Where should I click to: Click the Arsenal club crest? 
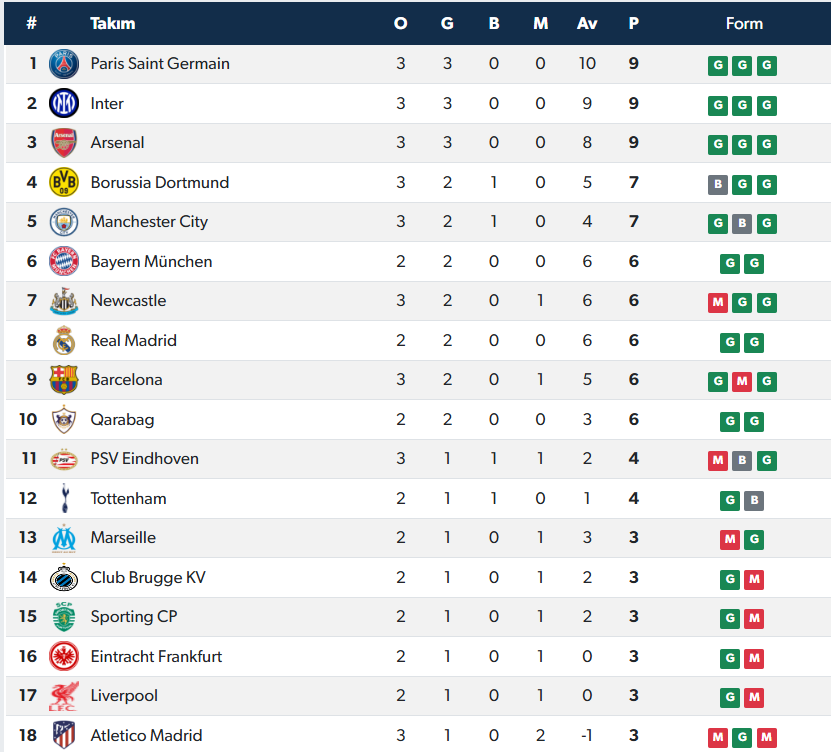(x=64, y=143)
